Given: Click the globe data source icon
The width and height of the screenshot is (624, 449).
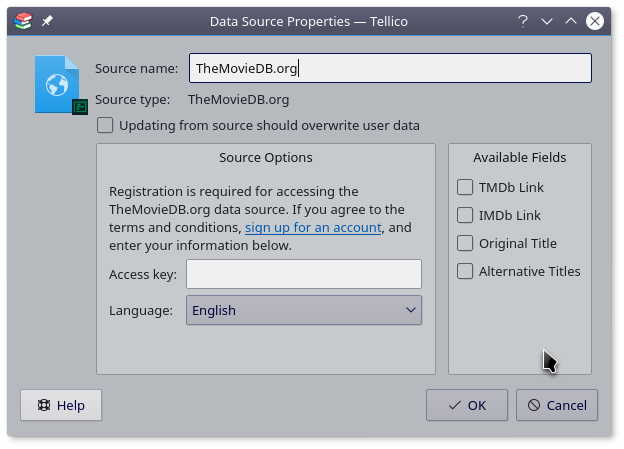Looking at the screenshot, I should click(58, 83).
